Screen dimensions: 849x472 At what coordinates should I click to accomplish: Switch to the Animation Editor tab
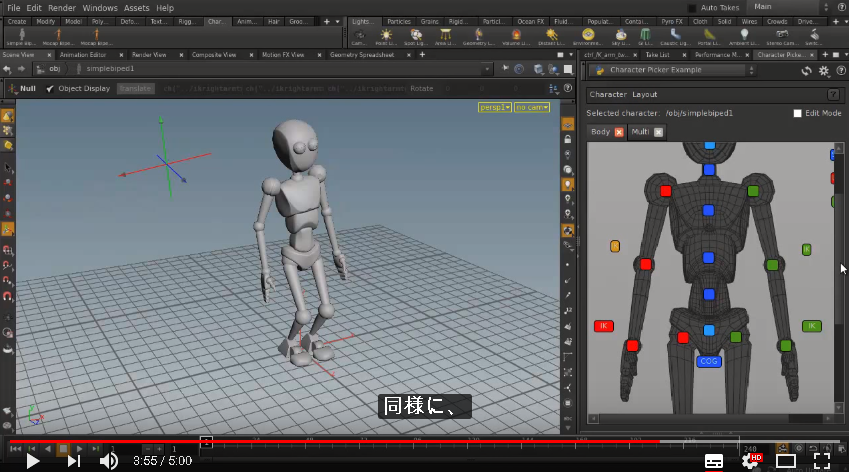click(x=83, y=55)
